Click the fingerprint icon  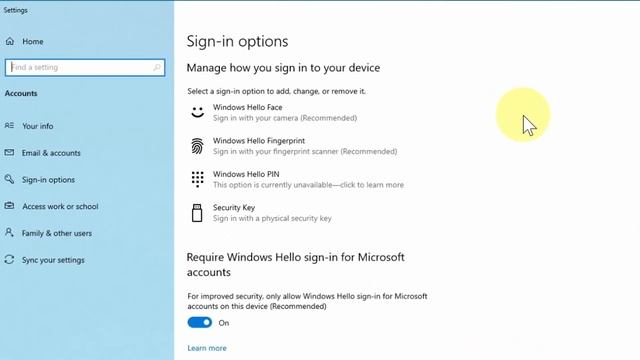coord(197,146)
